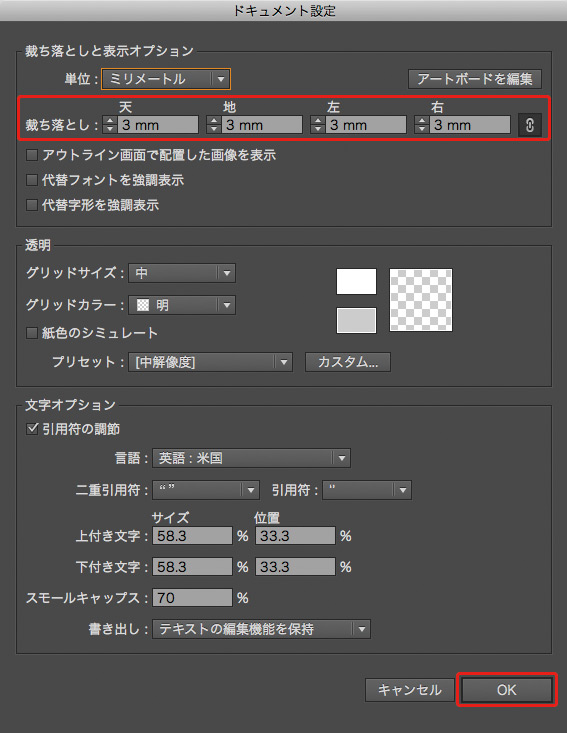Click the transparency checkerboard preview
The height and width of the screenshot is (733, 567).
[x=421, y=300]
